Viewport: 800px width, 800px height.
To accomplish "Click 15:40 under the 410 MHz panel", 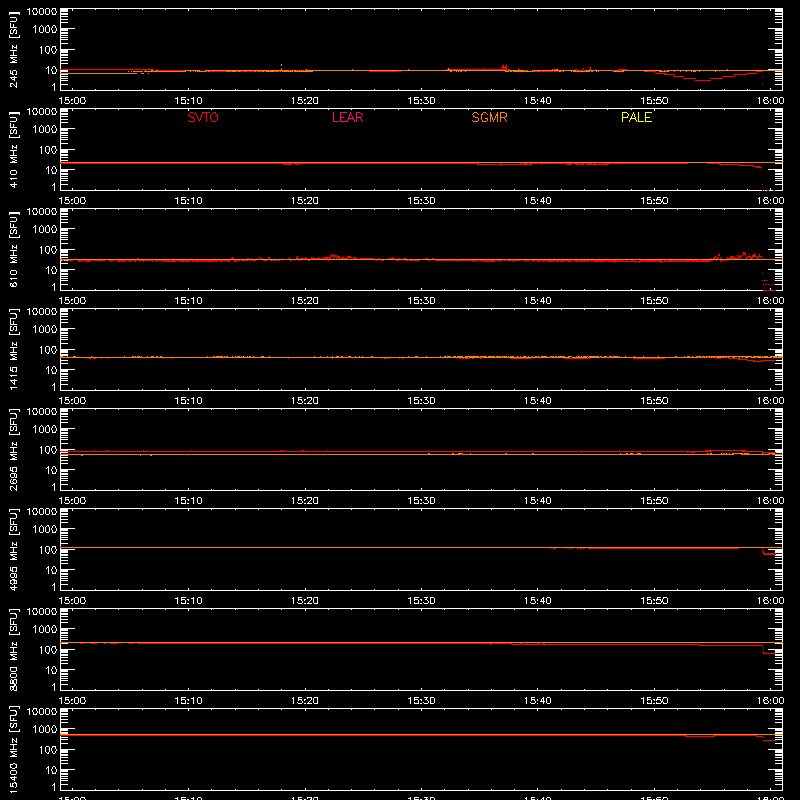I will 538,201.
